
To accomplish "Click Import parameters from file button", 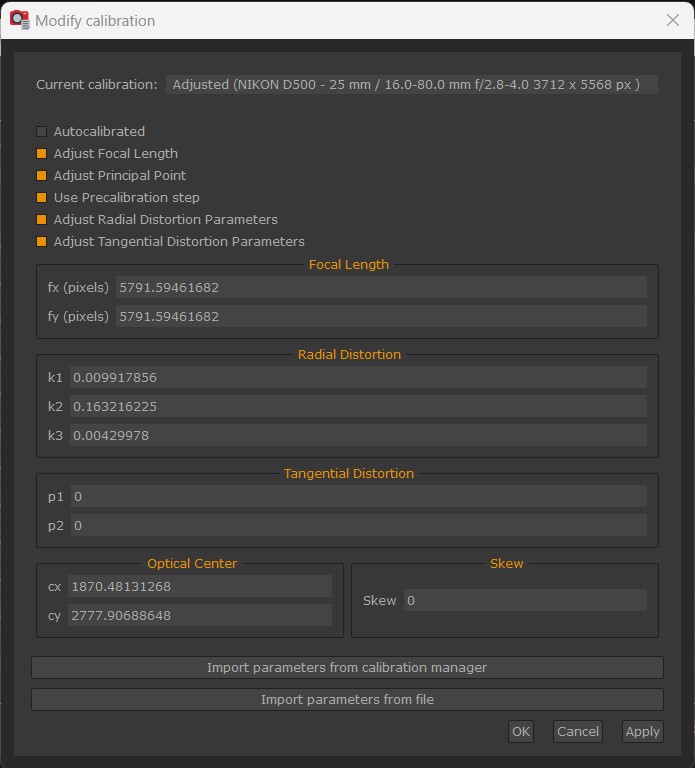I will [x=347, y=699].
